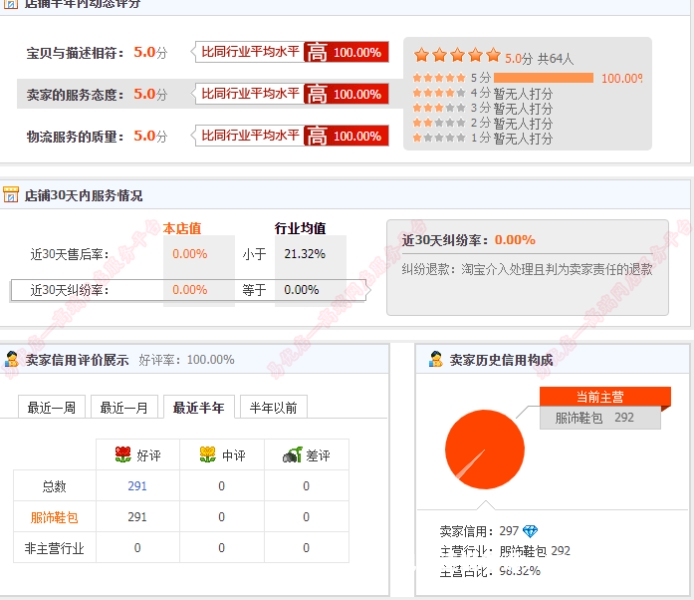The height and width of the screenshot is (600, 694).
Task: Click the black flower 差评 icon
Action: 292,455
